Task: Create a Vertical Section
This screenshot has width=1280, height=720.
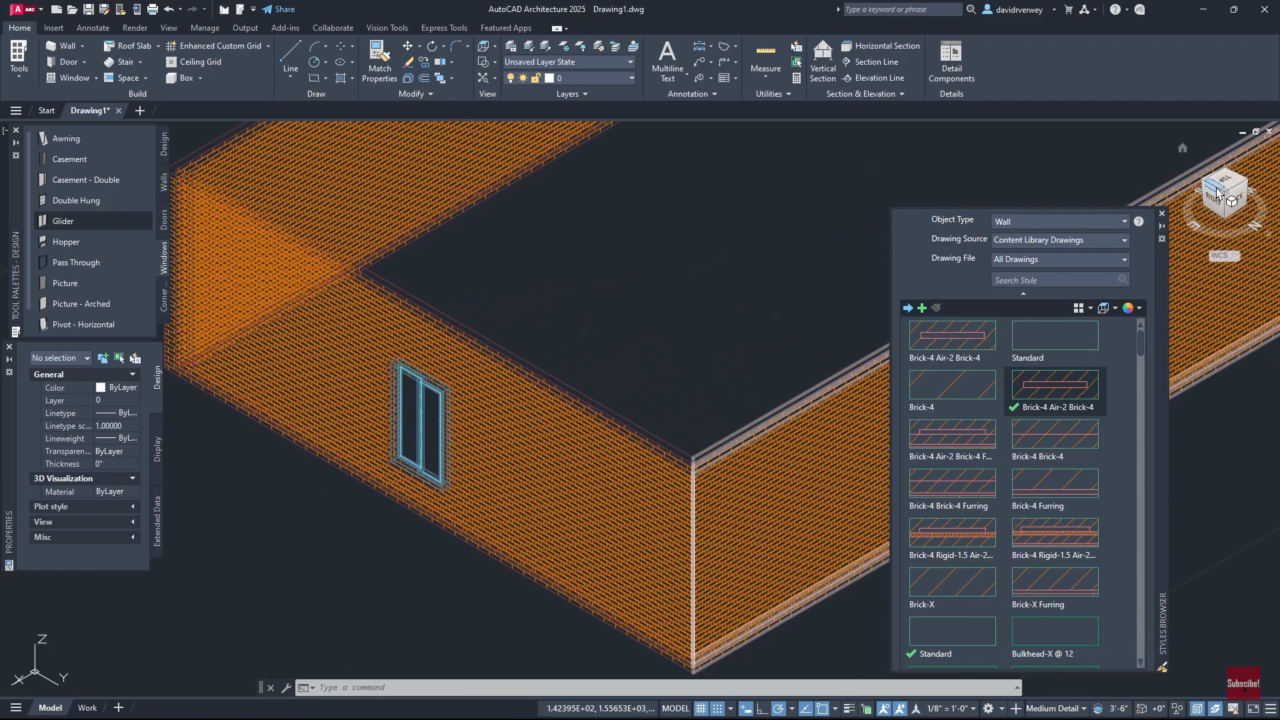Action: (x=823, y=61)
